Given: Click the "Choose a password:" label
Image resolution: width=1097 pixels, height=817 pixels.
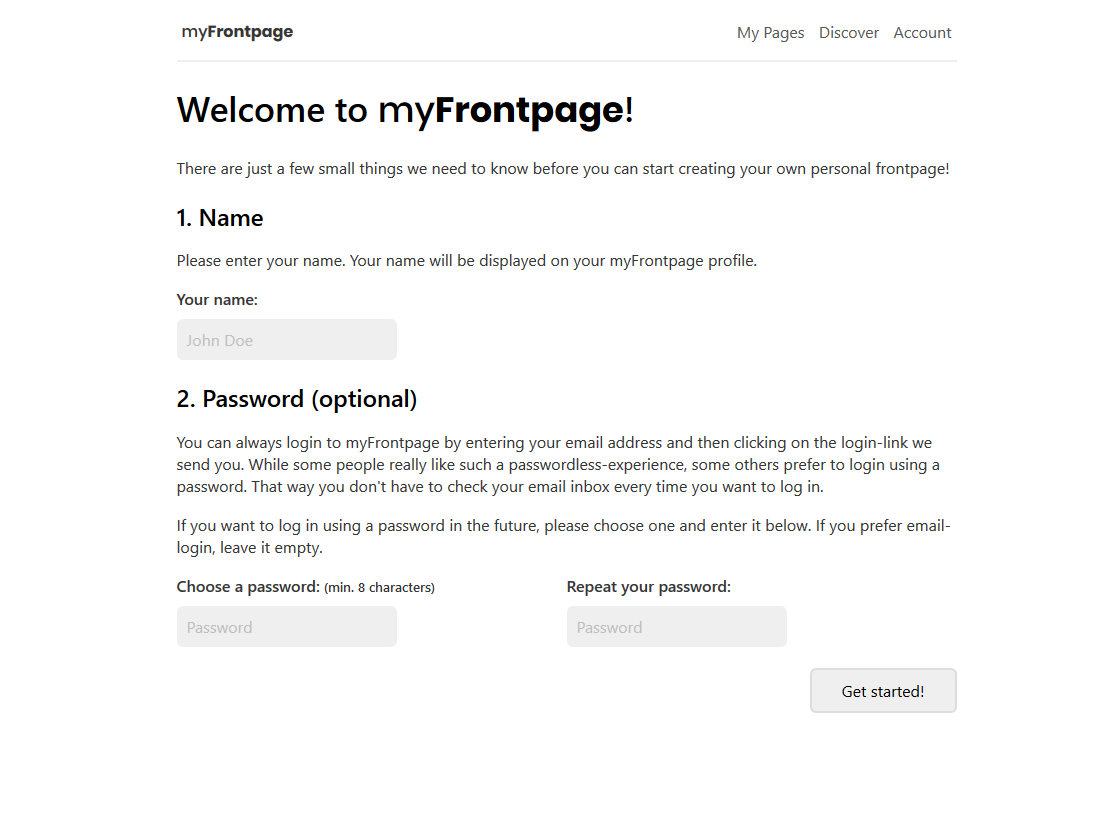Looking at the screenshot, I should tap(248, 587).
